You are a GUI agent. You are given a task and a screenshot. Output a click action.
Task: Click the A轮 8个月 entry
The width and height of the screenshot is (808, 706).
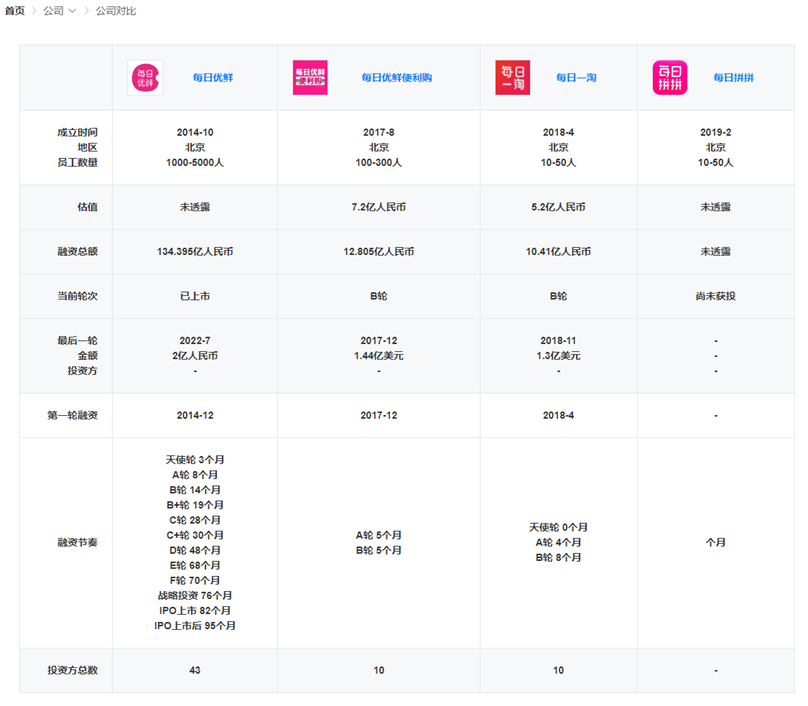click(x=195, y=475)
